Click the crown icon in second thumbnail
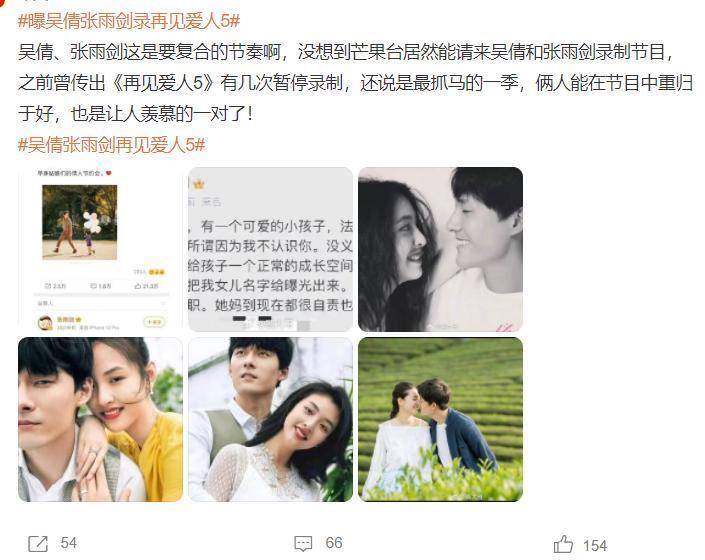This screenshot has height=560, width=705. 199,184
